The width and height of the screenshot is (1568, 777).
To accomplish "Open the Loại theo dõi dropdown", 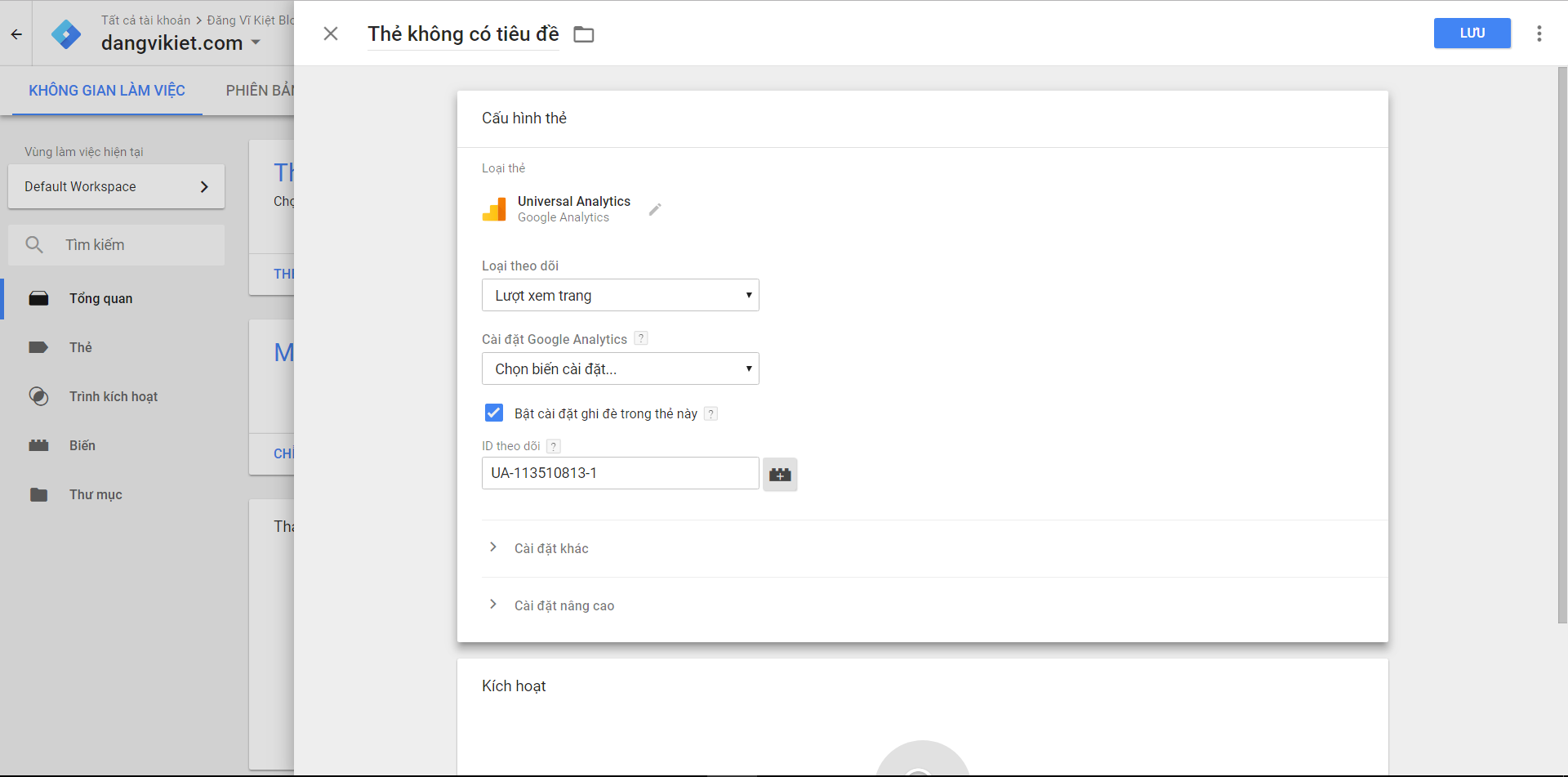I will click(621, 295).
